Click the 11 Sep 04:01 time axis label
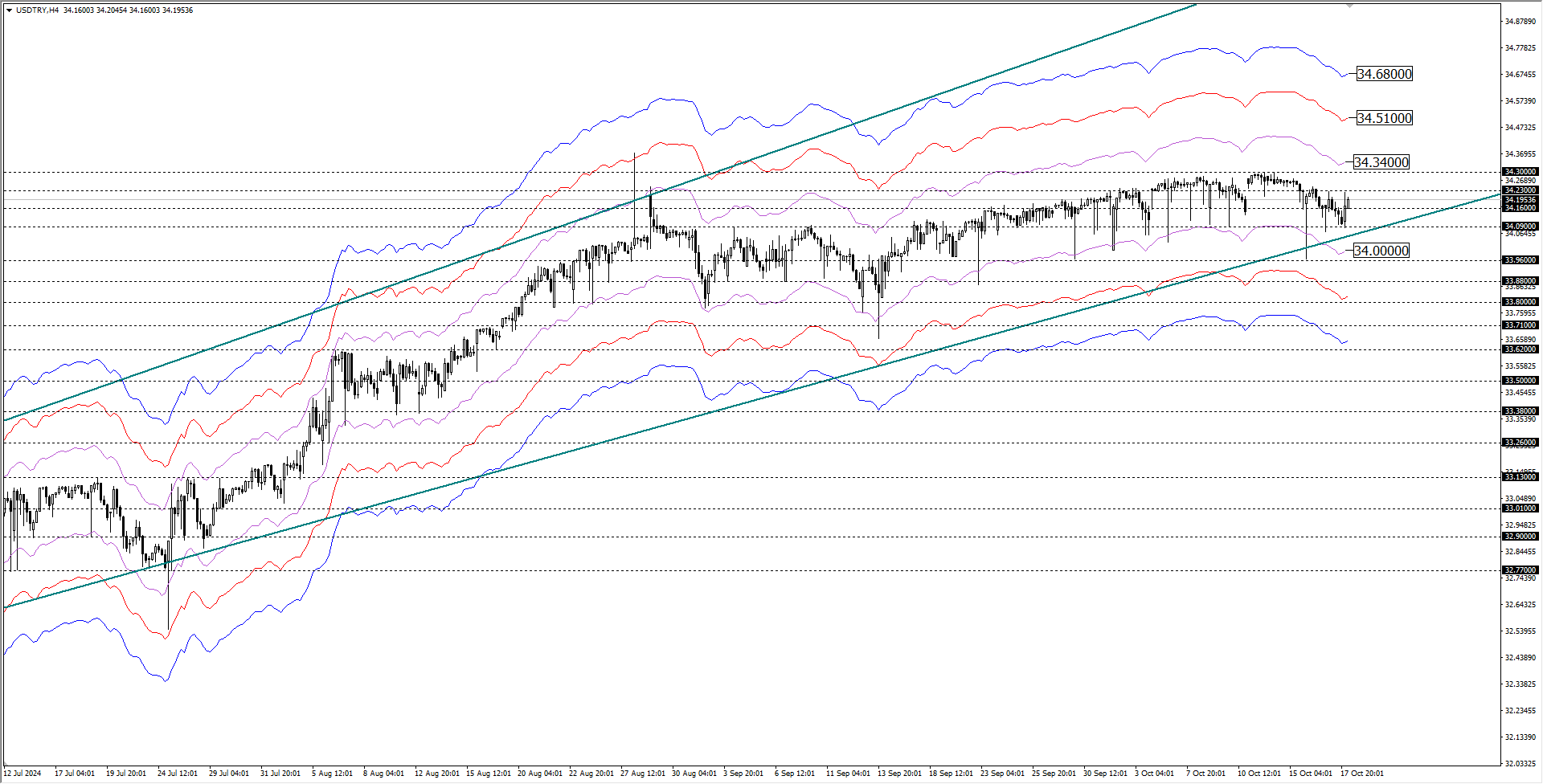This screenshot has width=1543, height=784. [849, 774]
